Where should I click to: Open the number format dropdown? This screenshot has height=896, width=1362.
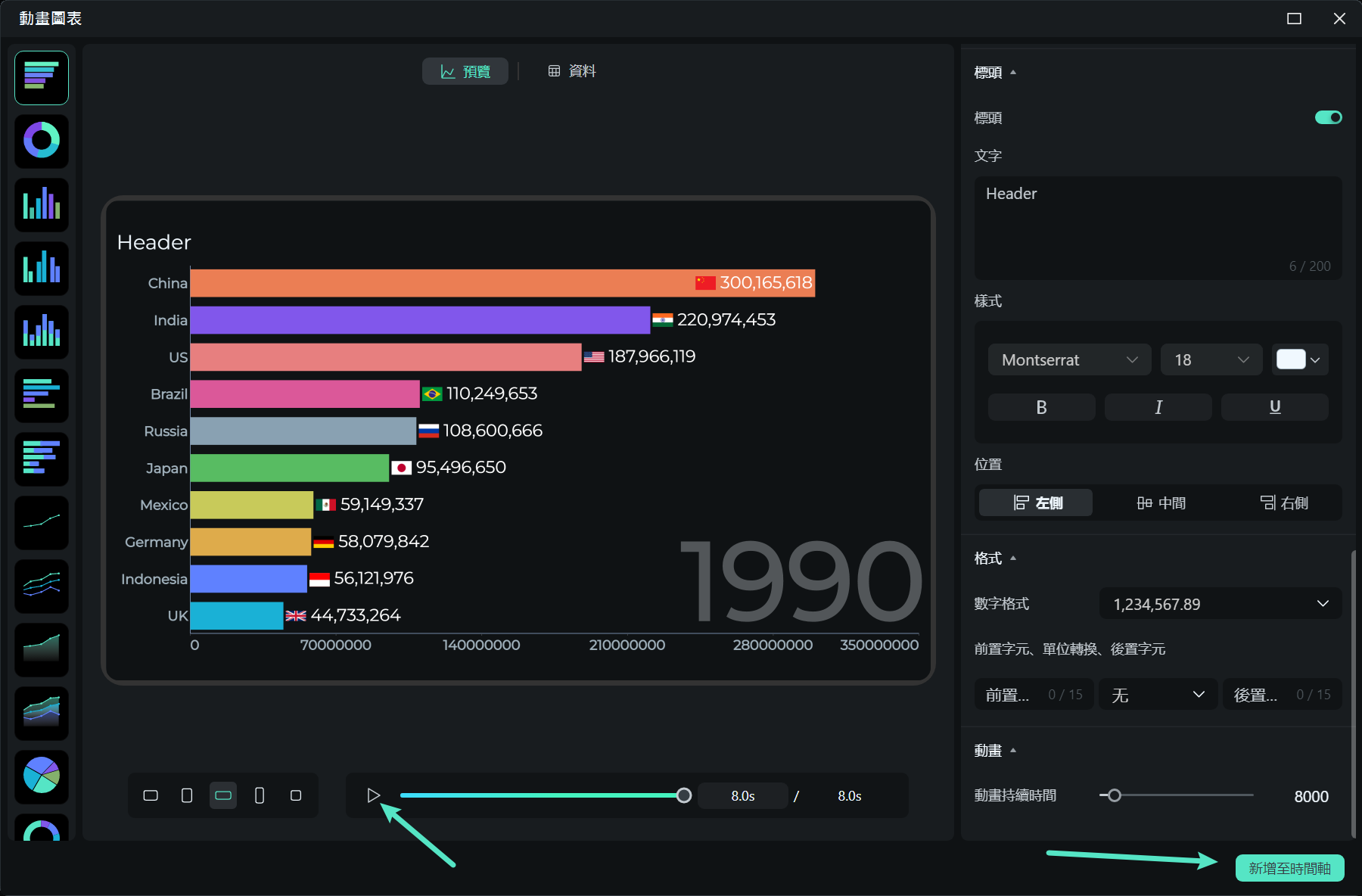pos(1220,604)
